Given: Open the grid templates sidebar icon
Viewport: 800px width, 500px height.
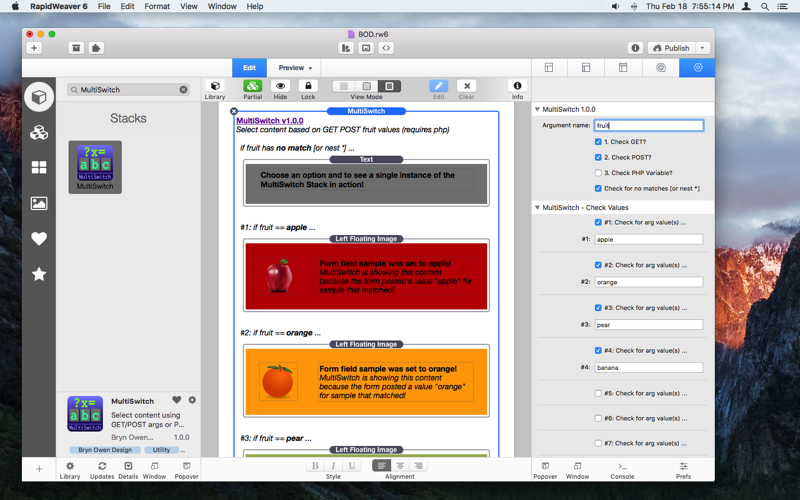Looking at the screenshot, I should (39, 167).
